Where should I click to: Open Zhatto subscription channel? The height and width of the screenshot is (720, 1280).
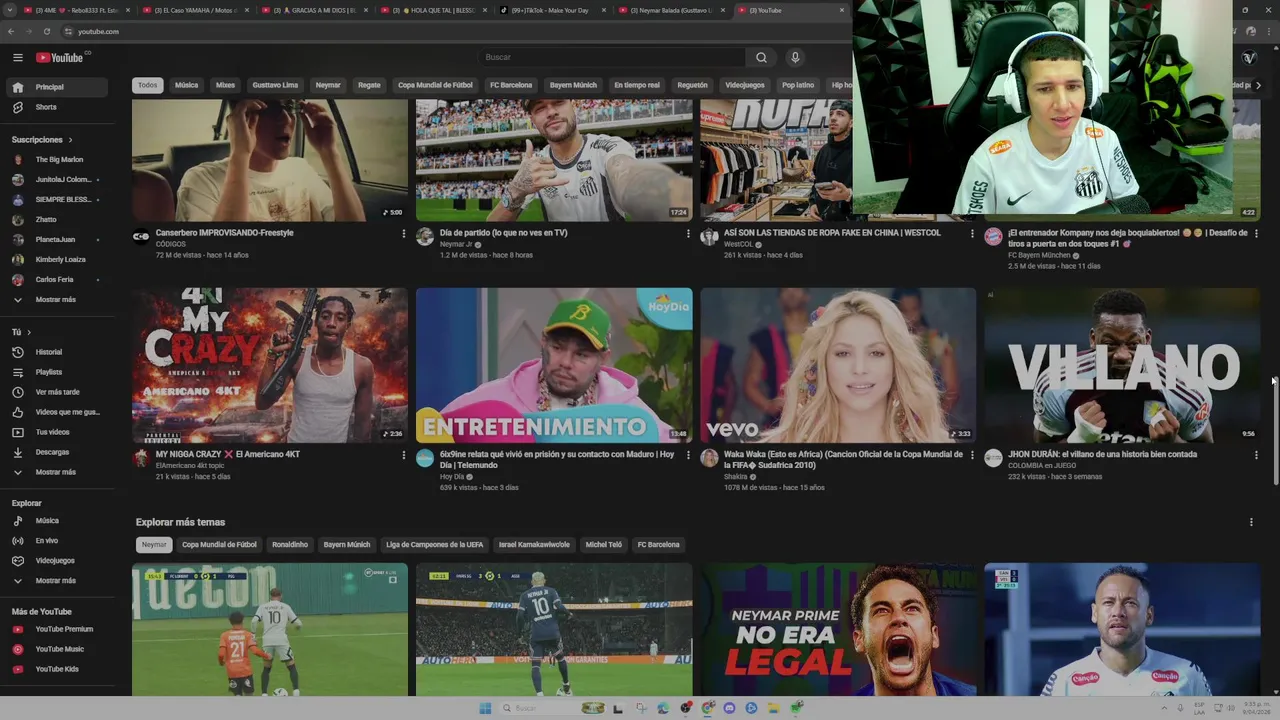[x=58, y=219]
